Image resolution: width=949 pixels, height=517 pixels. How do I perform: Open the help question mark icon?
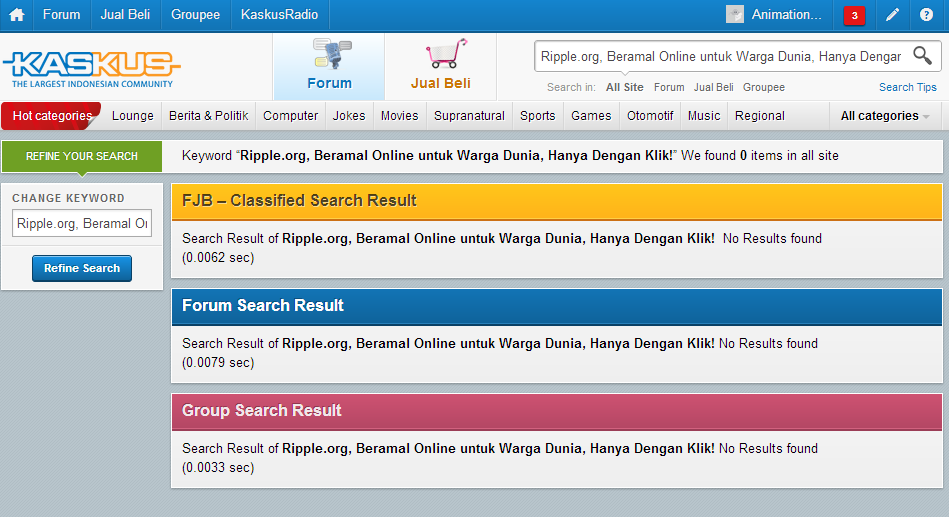pyautogui.click(x=926, y=15)
